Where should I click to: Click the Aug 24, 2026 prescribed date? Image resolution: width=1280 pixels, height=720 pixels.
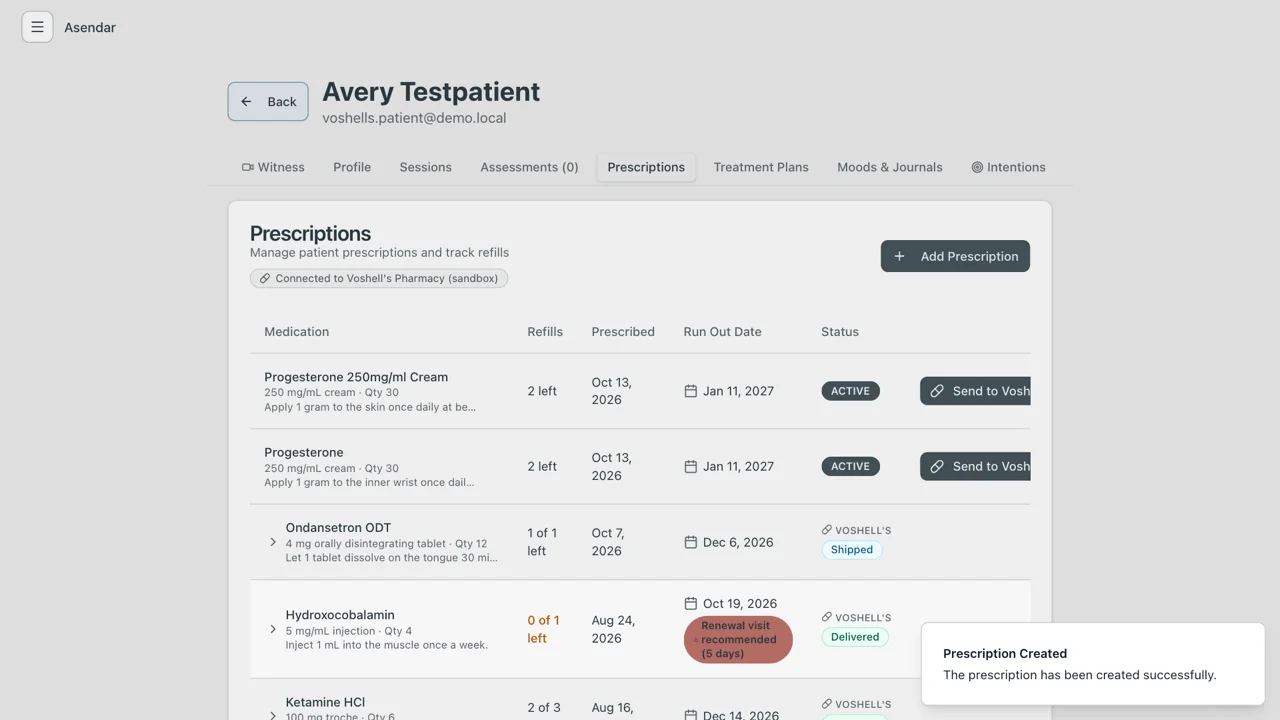[x=613, y=629]
